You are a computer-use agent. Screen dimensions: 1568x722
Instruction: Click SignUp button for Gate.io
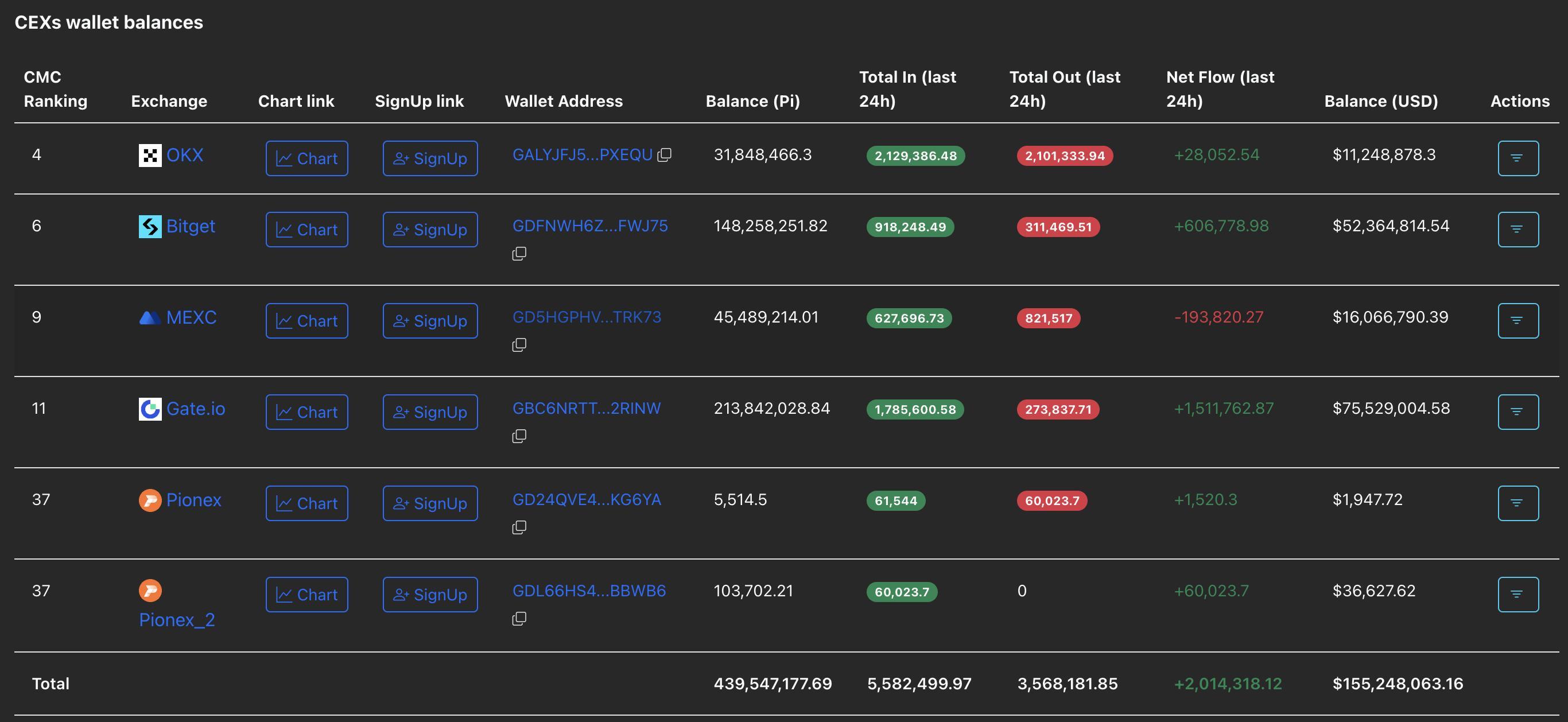point(430,412)
